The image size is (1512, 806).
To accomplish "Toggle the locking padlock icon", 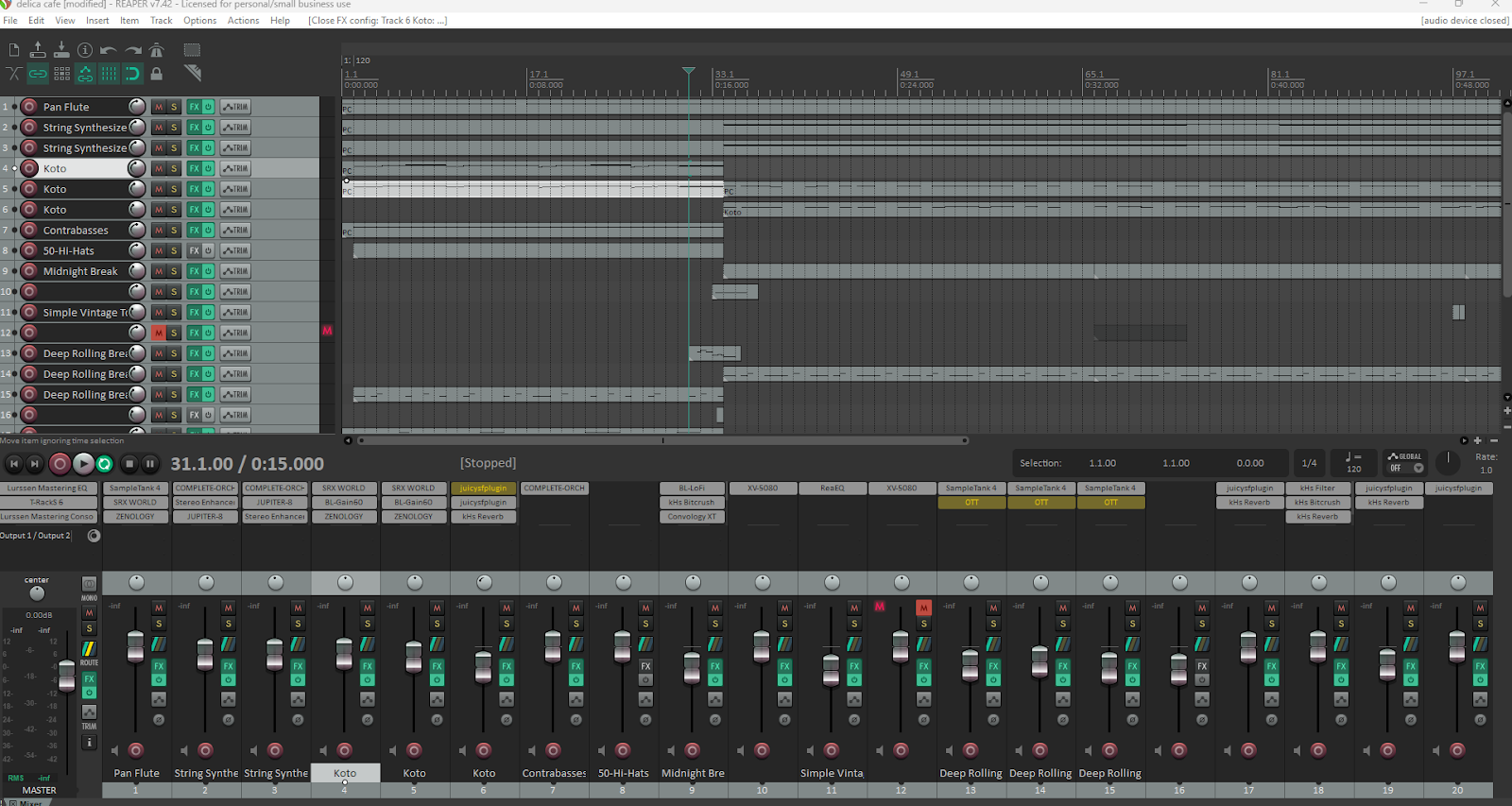I will point(157,74).
